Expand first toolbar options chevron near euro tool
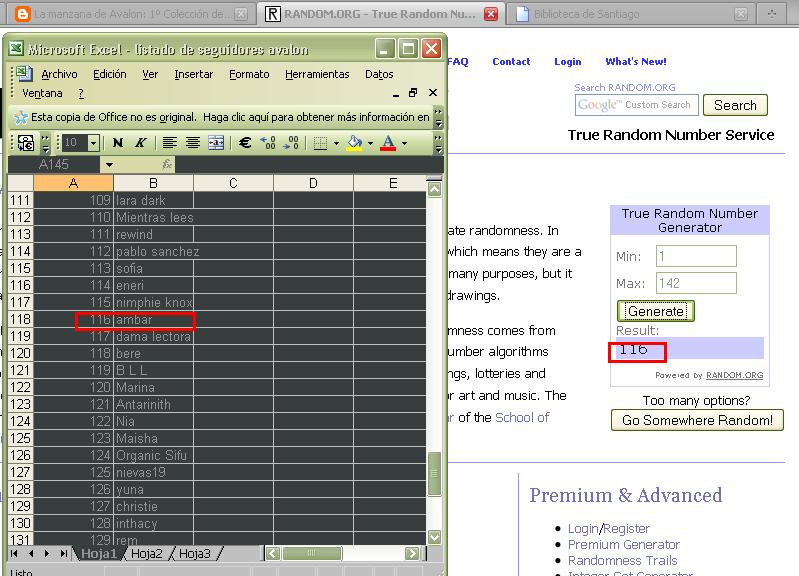This screenshot has height=576, width=799. 45,143
